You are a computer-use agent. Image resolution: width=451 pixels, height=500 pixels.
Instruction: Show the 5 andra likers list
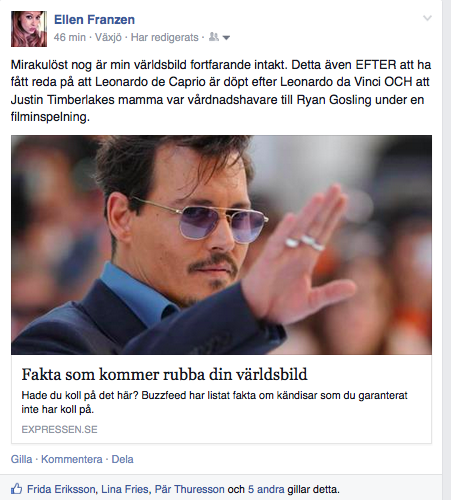pos(266,489)
